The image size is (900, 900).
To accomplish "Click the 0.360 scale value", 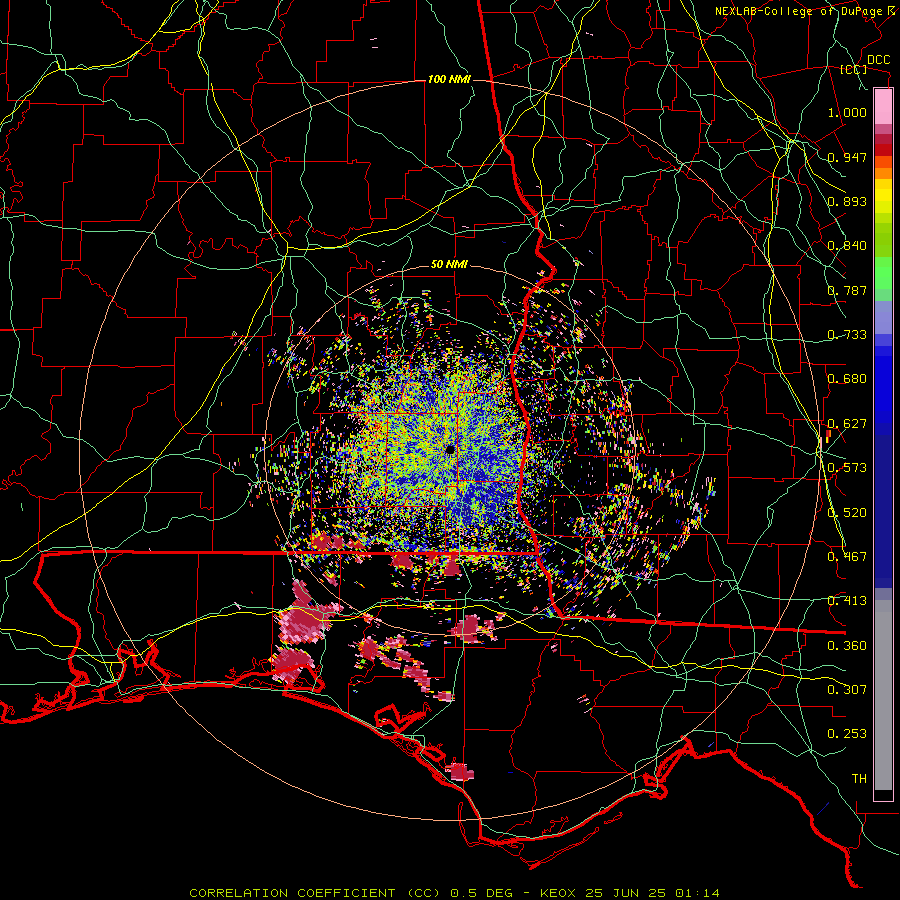I will pos(847,646).
